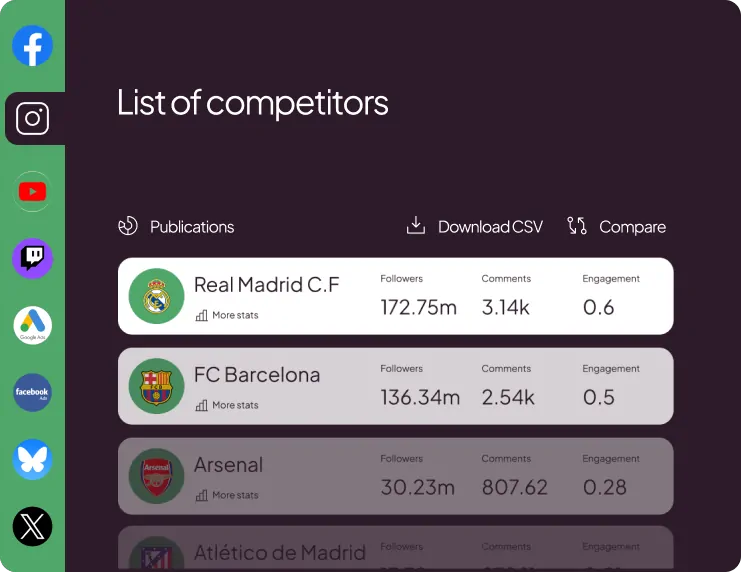Open More stats for Real Madrid C.F
The height and width of the screenshot is (572, 741).
[227, 315]
